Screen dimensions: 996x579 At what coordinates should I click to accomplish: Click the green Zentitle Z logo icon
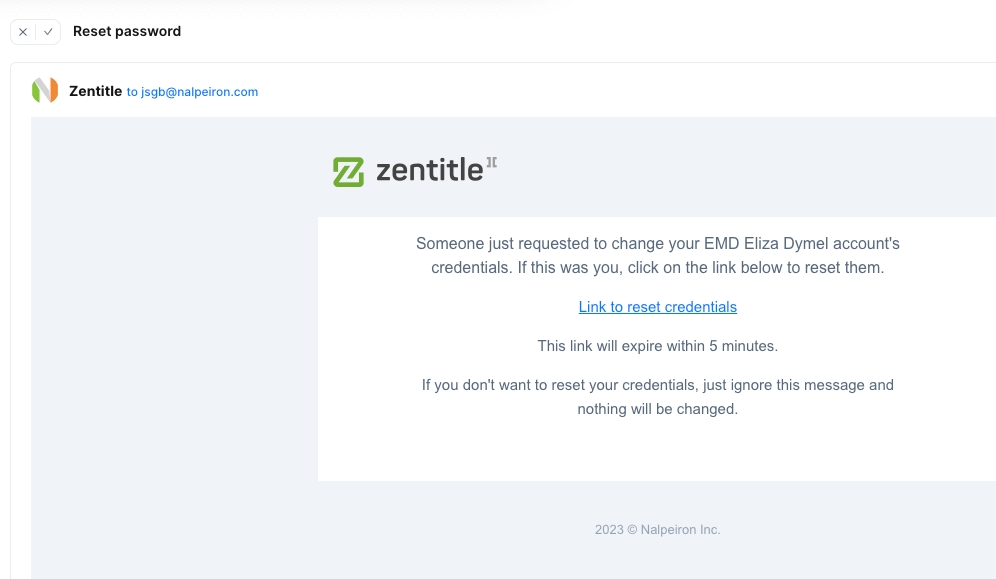(348, 172)
